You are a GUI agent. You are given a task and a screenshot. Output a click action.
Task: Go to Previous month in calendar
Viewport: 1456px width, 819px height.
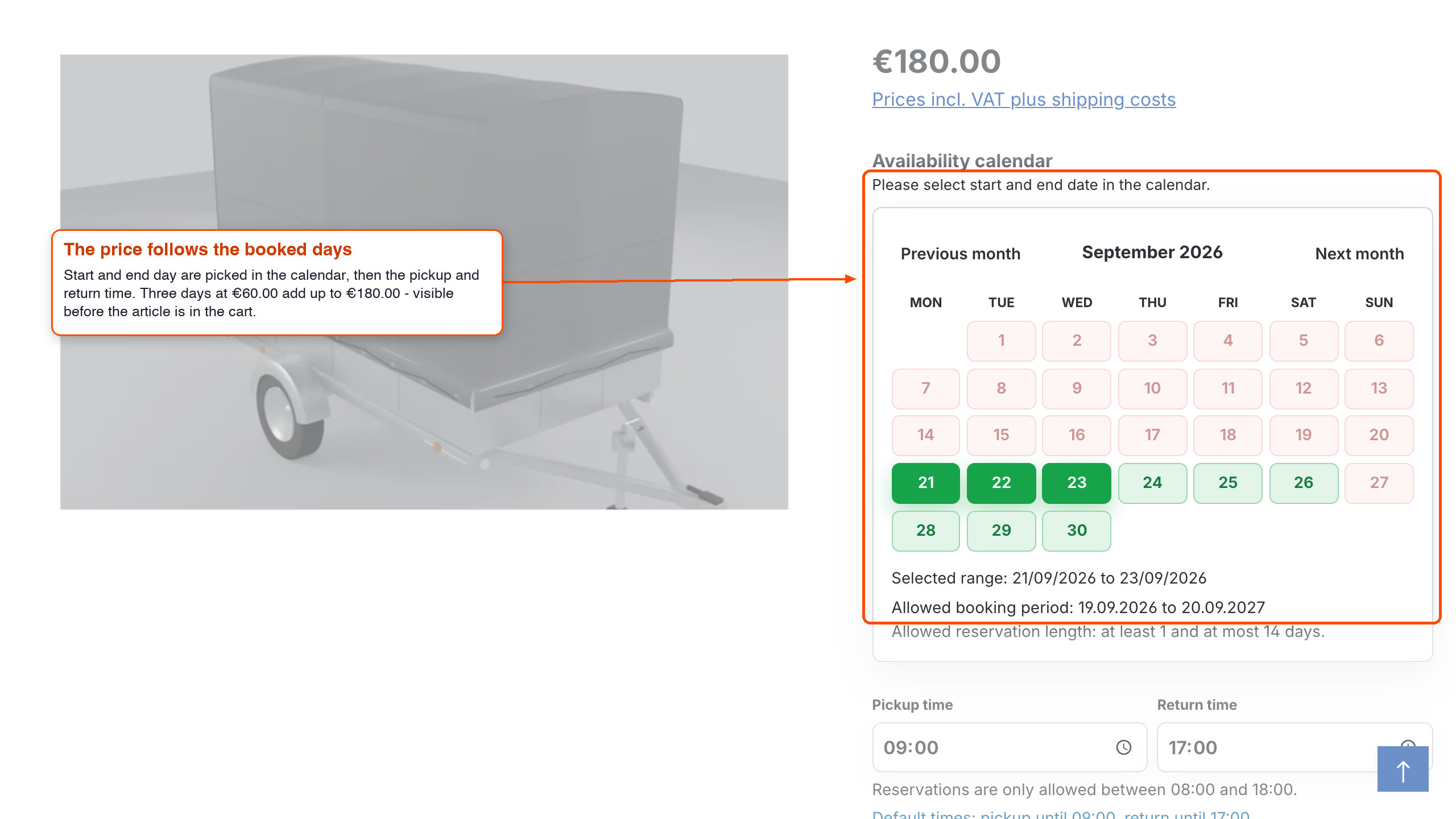pos(961,254)
